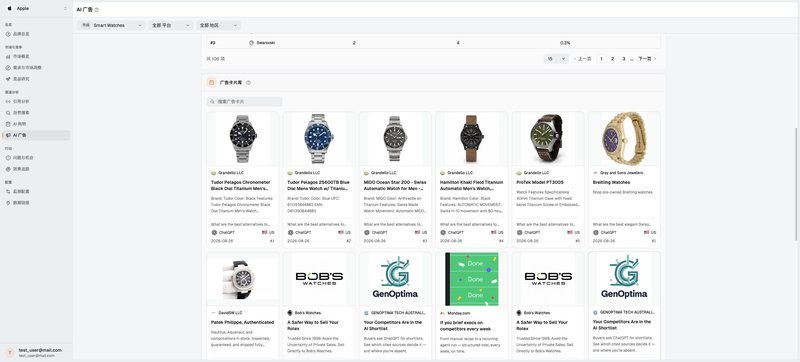Go to the previous page 上一页
Viewport: 800px width, 362px height.
tap(583, 59)
